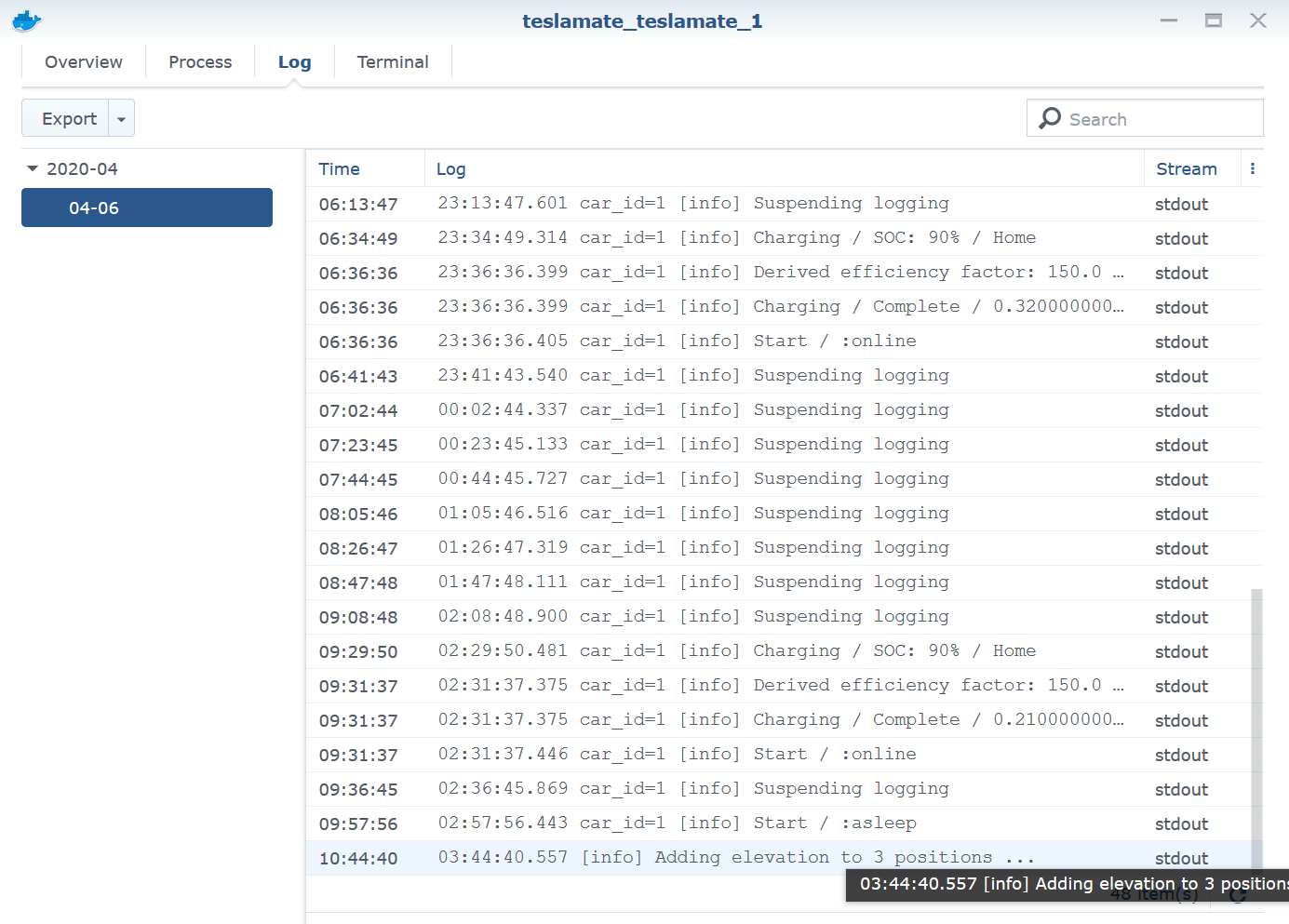The image size is (1289, 924).
Task: Select log row at 07:44:45
Action: click(785, 479)
